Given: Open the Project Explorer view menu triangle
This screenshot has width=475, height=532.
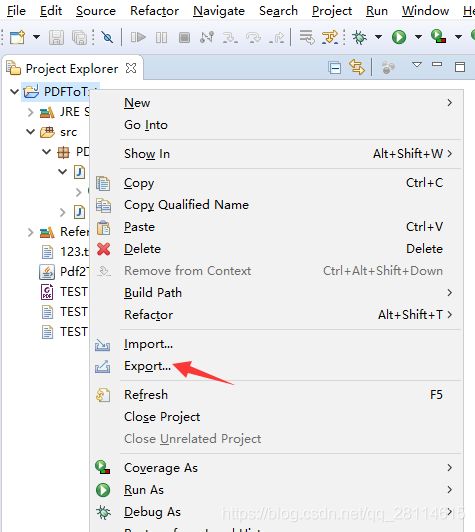Looking at the screenshot, I should (x=417, y=64).
